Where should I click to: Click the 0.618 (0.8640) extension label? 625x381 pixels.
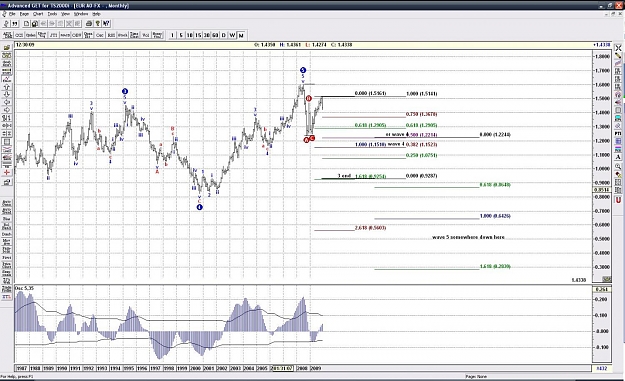coord(495,185)
